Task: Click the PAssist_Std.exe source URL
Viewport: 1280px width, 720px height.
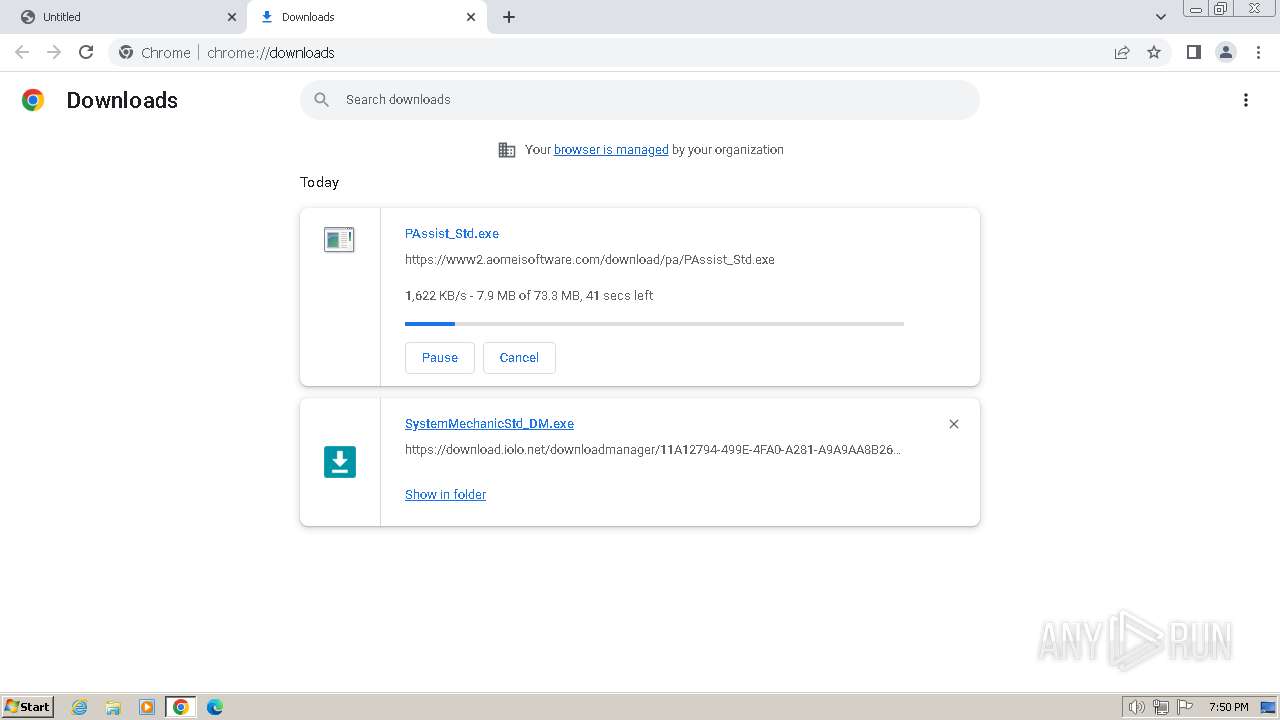Action: point(590,259)
